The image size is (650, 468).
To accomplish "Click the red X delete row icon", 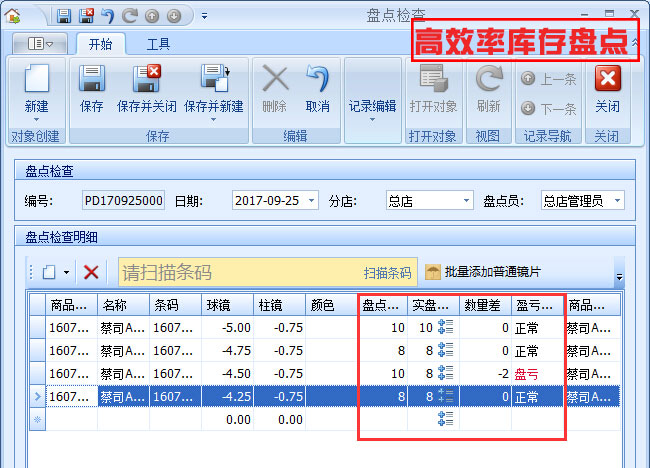I will point(91,272).
